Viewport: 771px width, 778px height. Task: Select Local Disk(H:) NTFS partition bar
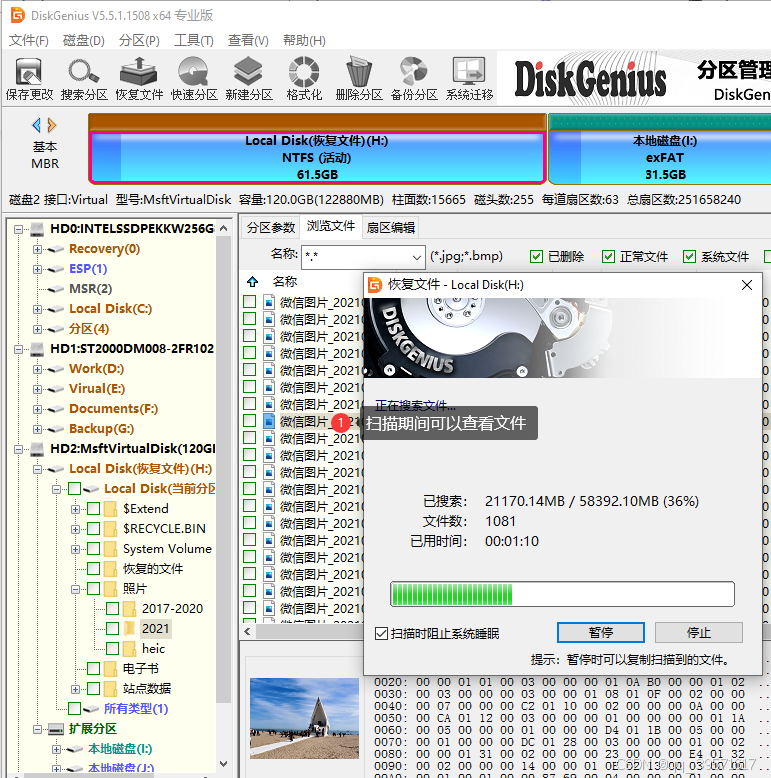[x=317, y=158]
